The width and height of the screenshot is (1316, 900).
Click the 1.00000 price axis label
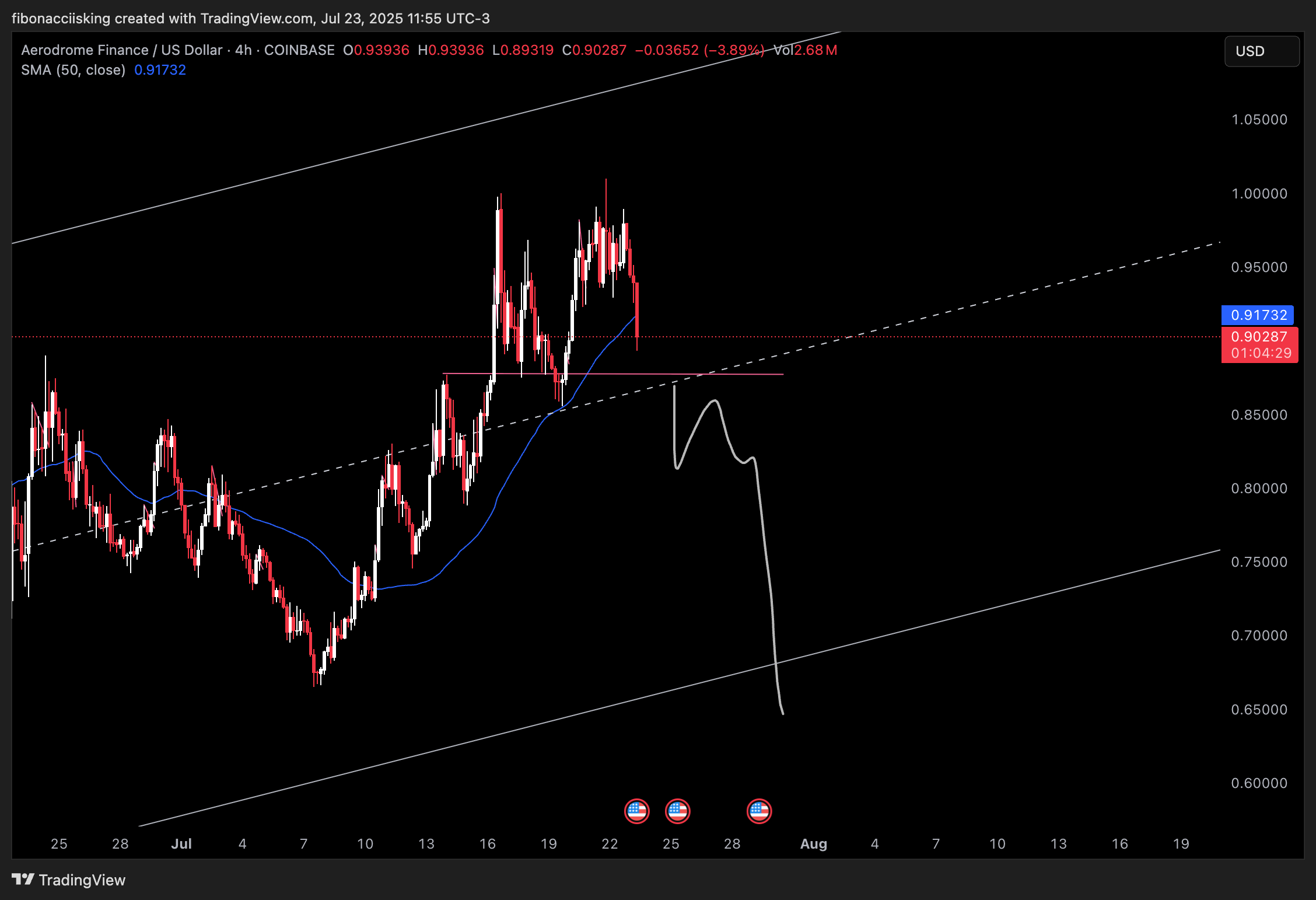(x=1259, y=194)
